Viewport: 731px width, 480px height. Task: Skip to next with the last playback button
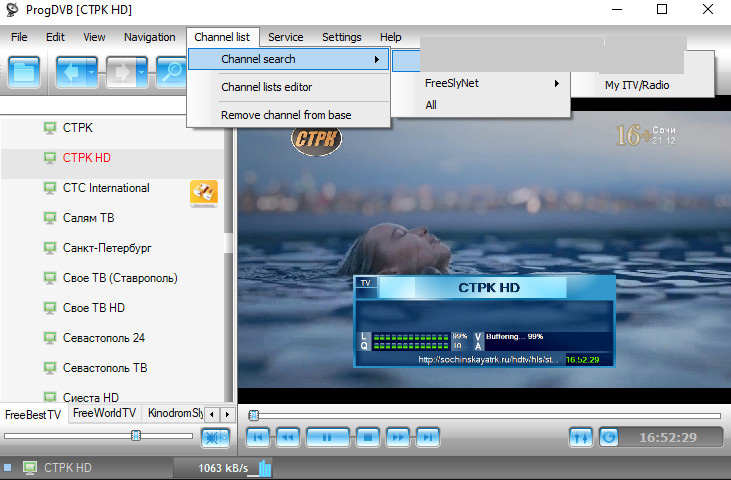tap(428, 438)
